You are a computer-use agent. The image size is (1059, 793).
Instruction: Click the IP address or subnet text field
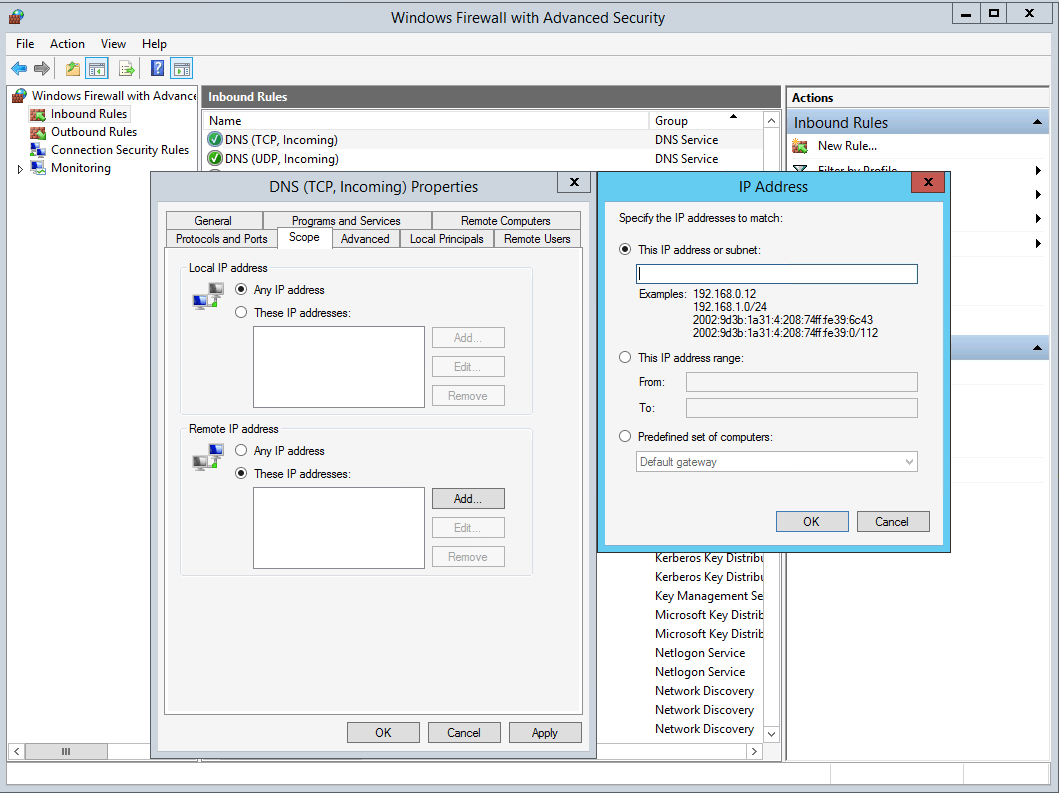[777, 274]
